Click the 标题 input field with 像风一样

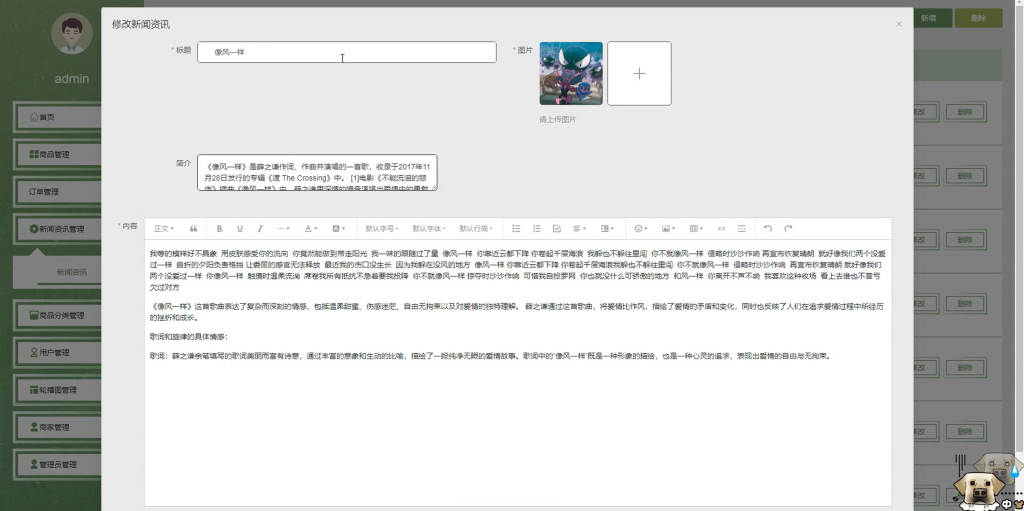347,52
